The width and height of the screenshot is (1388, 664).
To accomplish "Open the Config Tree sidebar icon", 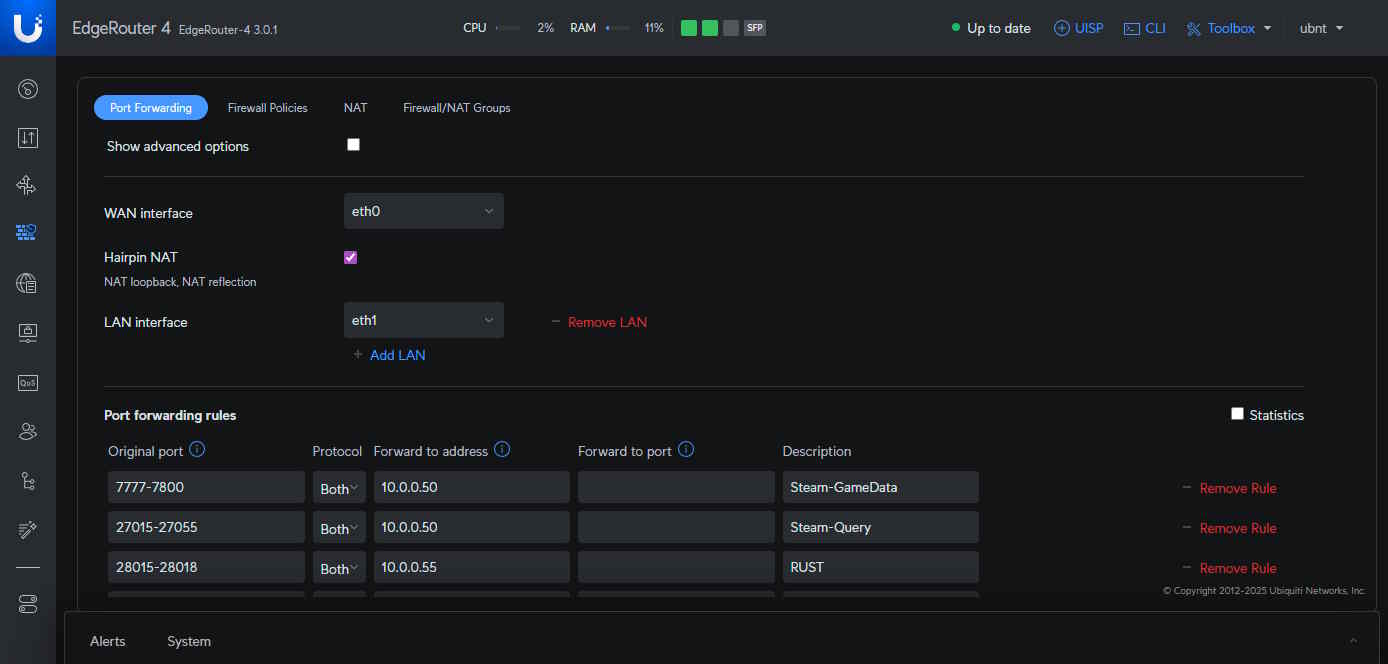I will tap(28, 481).
